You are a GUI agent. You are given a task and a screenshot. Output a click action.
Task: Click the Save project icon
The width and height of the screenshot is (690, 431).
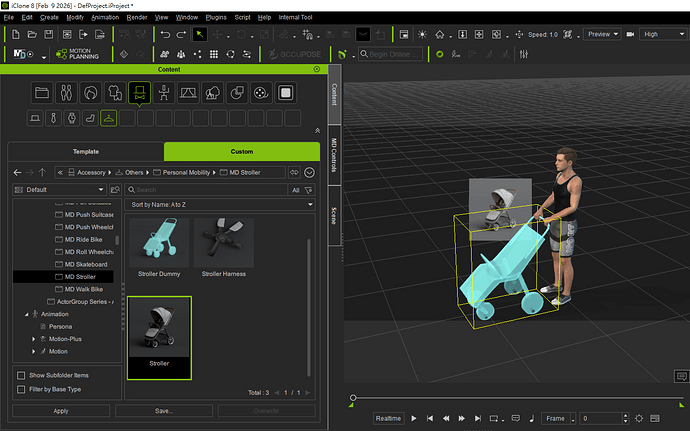tap(48, 34)
